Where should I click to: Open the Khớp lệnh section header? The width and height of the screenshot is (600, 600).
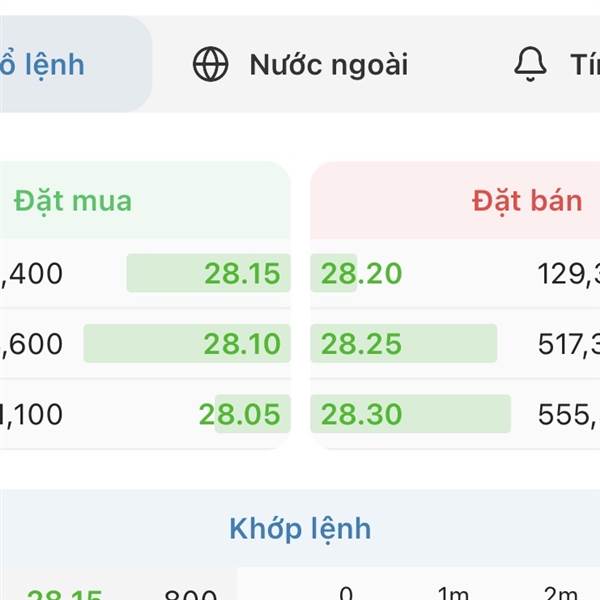click(300, 528)
